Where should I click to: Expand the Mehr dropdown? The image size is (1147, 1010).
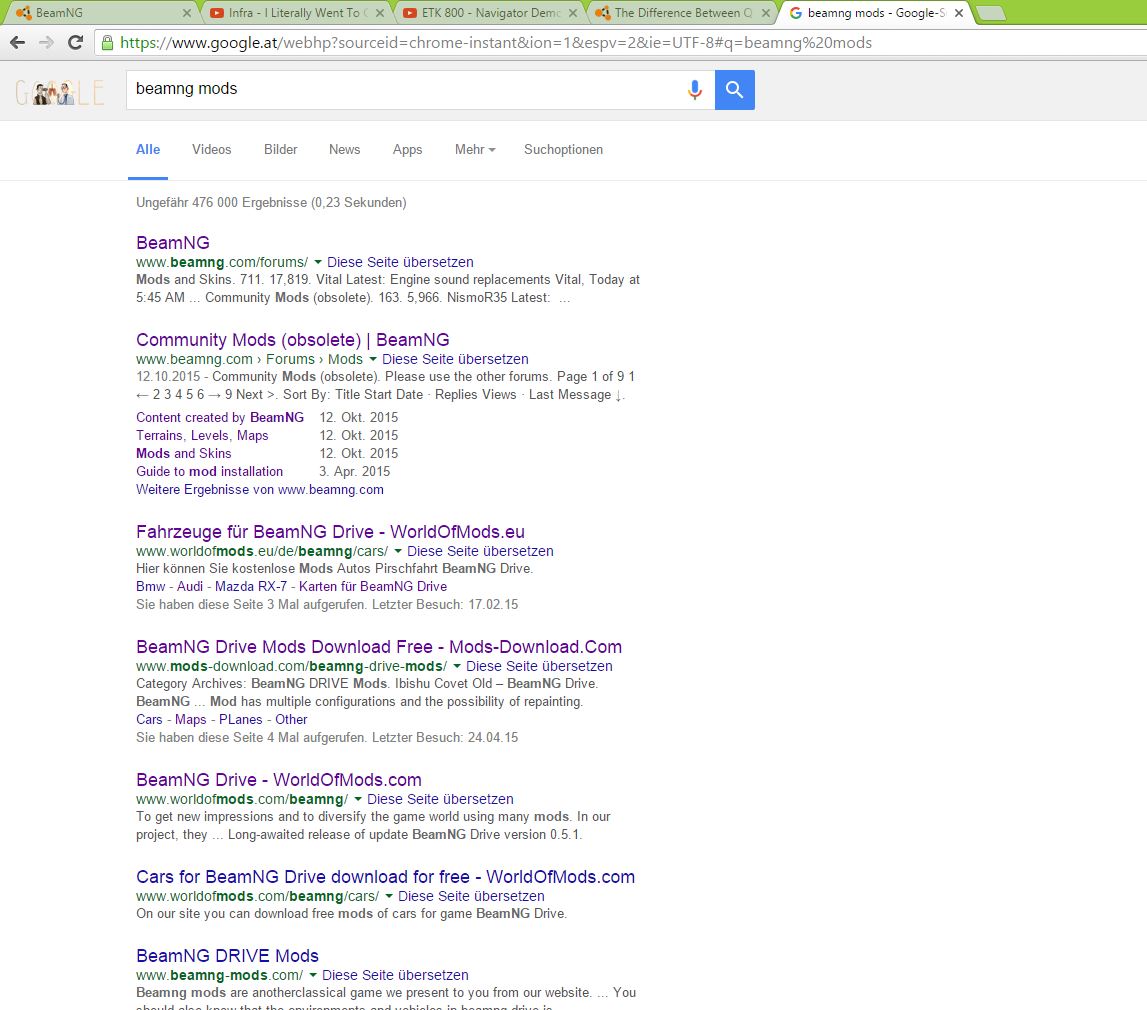click(475, 149)
